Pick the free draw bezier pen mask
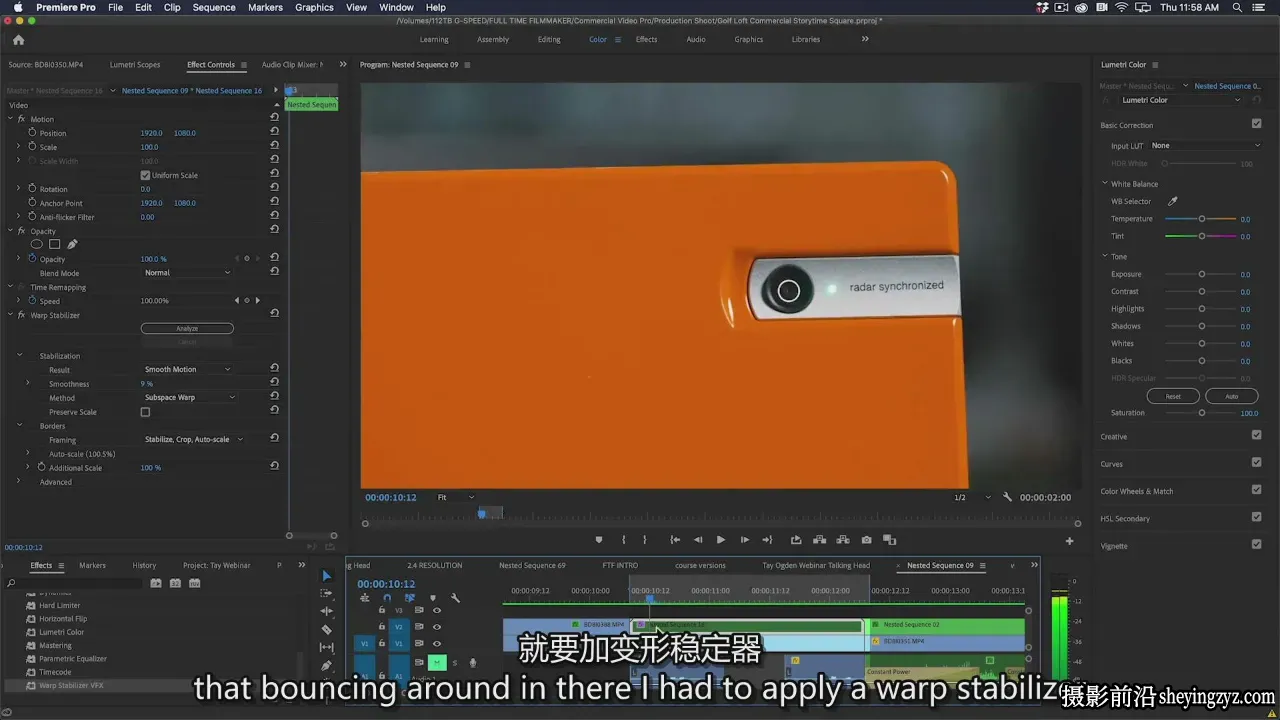This screenshot has height=720, width=1280. click(x=72, y=244)
